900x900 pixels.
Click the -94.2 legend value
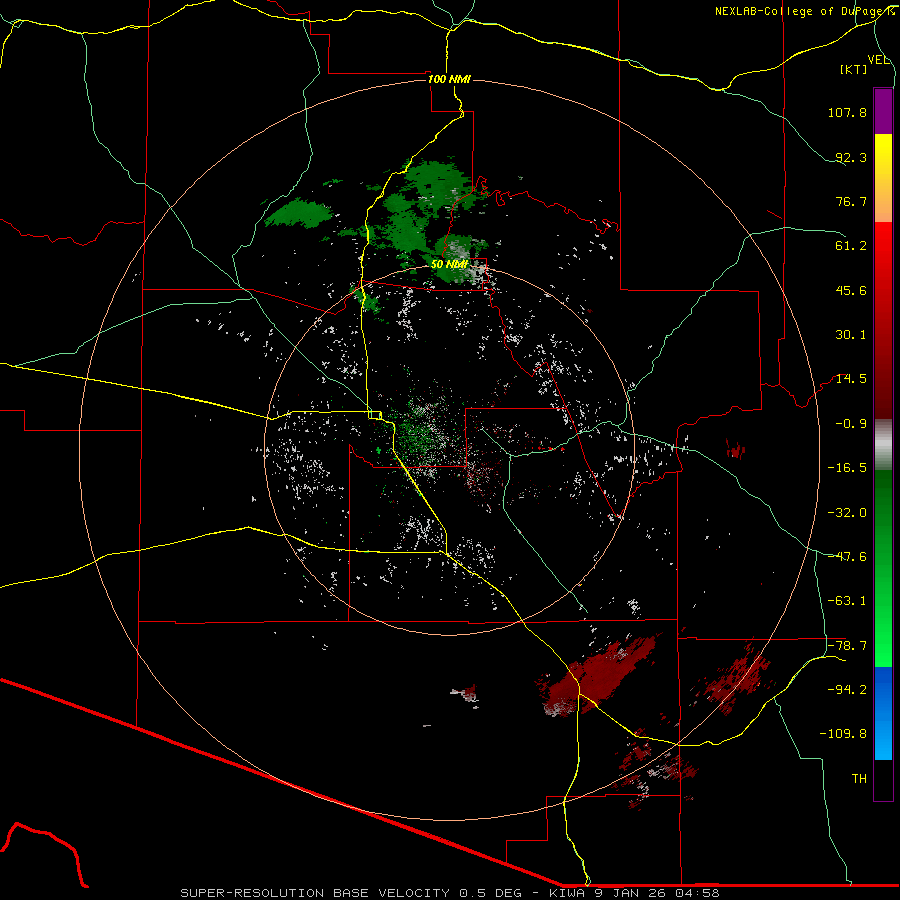847,689
